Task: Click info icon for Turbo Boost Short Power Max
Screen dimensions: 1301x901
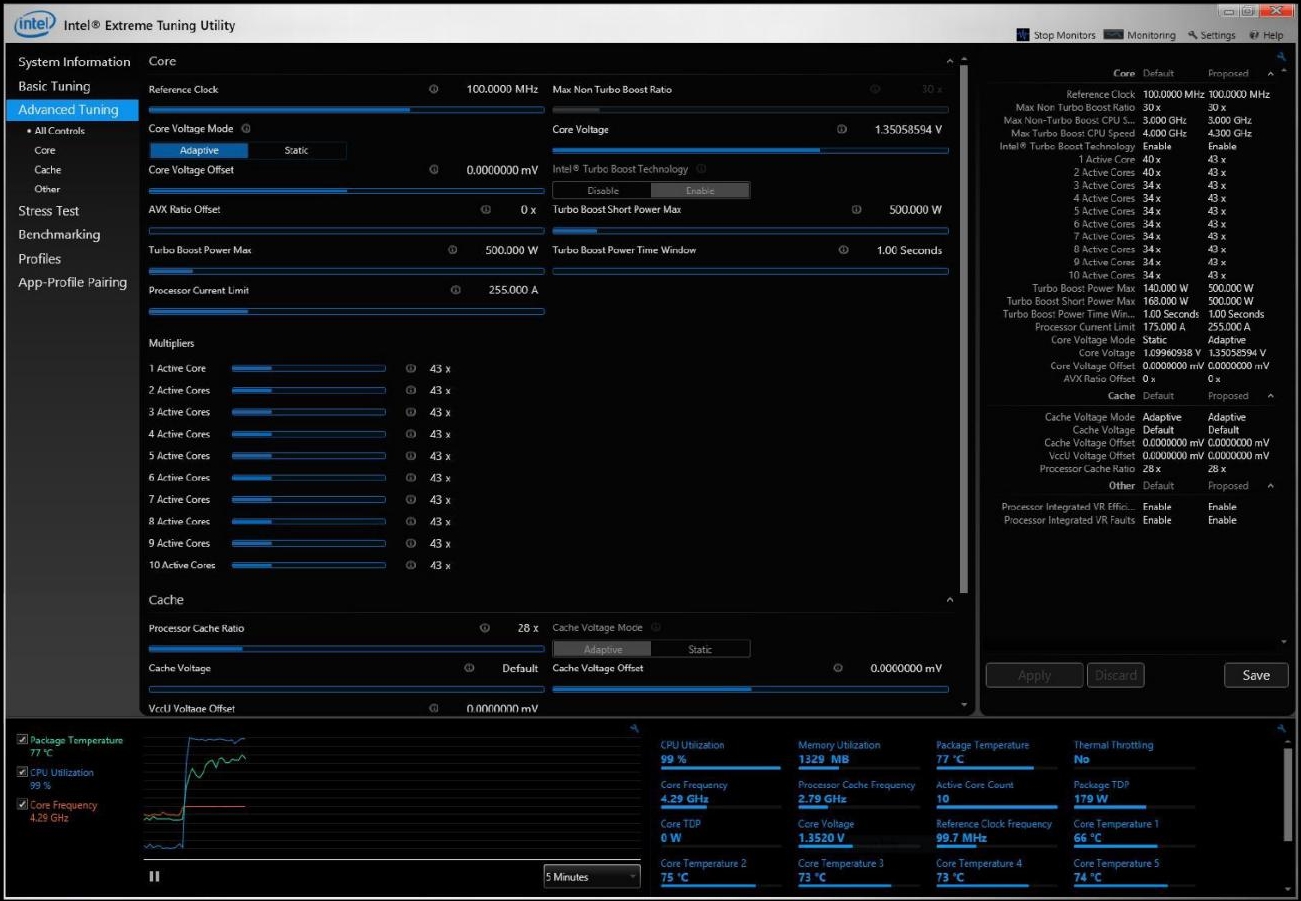Action: coord(856,210)
